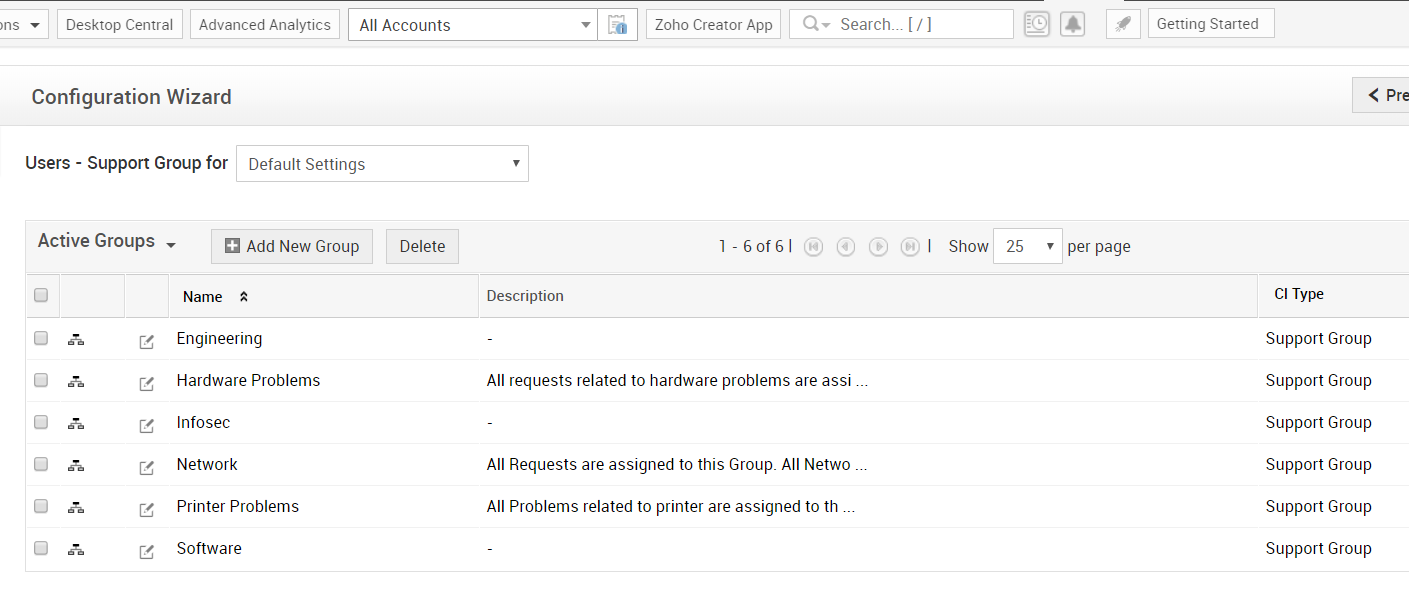Screen dimensions: 1409x592
Task: Click the account details icon beside All Accounts
Action: click(617, 25)
